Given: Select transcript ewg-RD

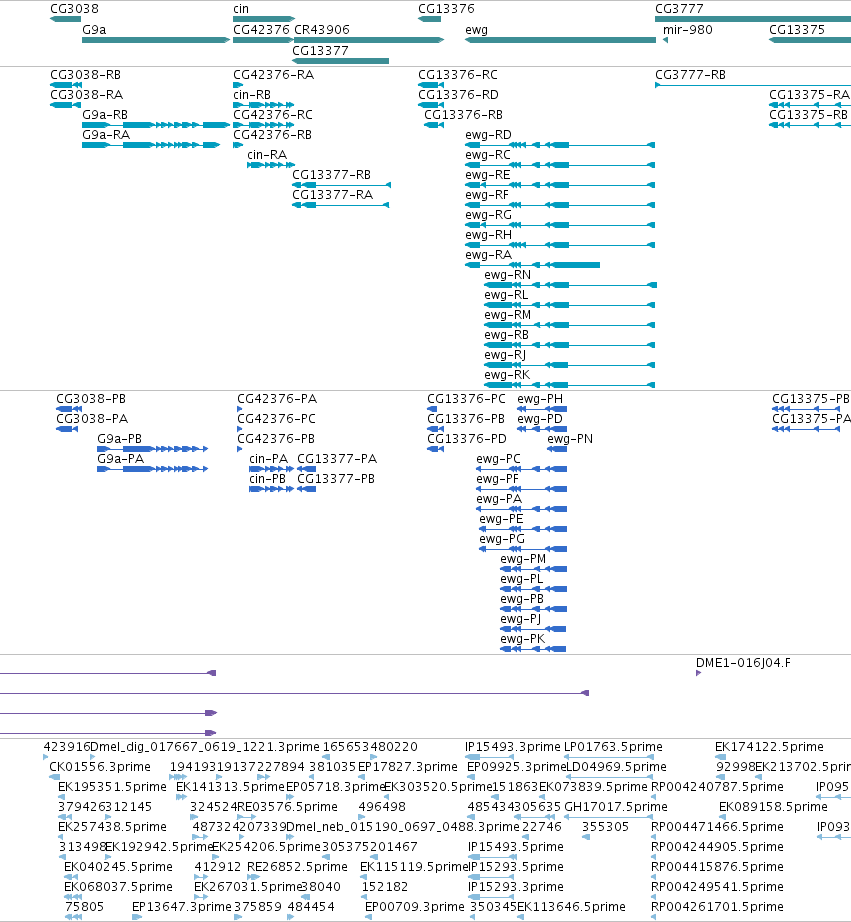Looking at the screenshot, I should 560,145.
